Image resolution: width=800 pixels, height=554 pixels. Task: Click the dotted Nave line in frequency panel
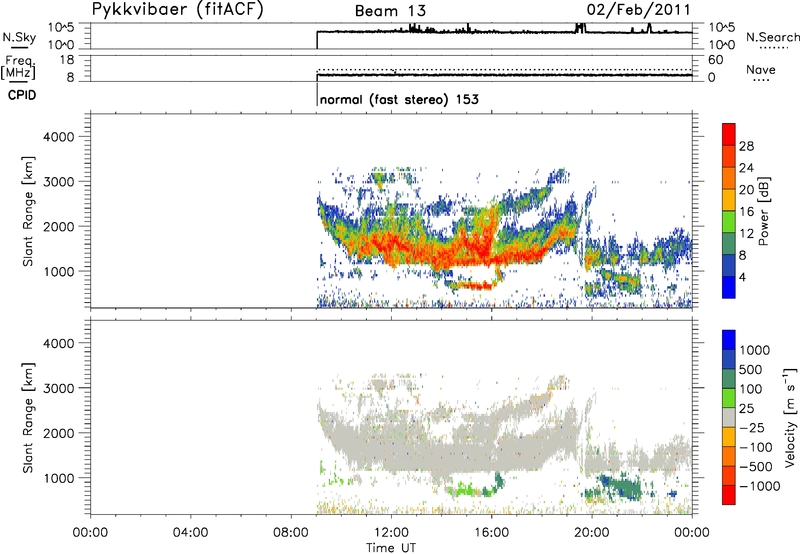coord(504,69)
